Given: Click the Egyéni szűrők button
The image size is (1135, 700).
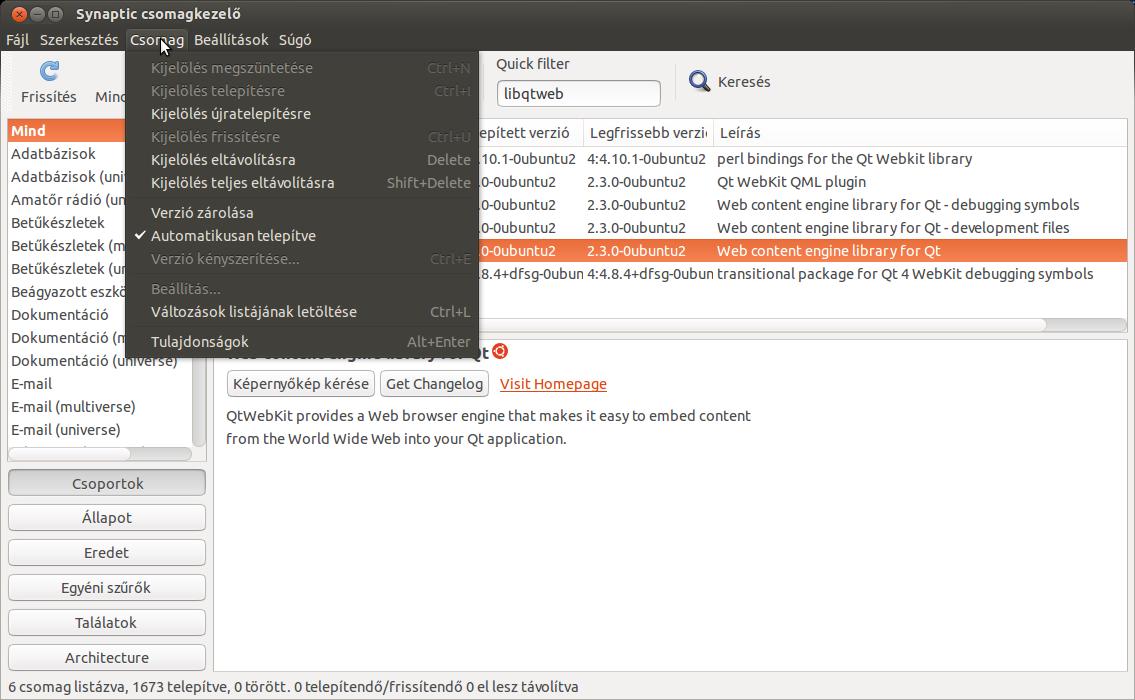Looking at the screenshot, I should (107, 587).
